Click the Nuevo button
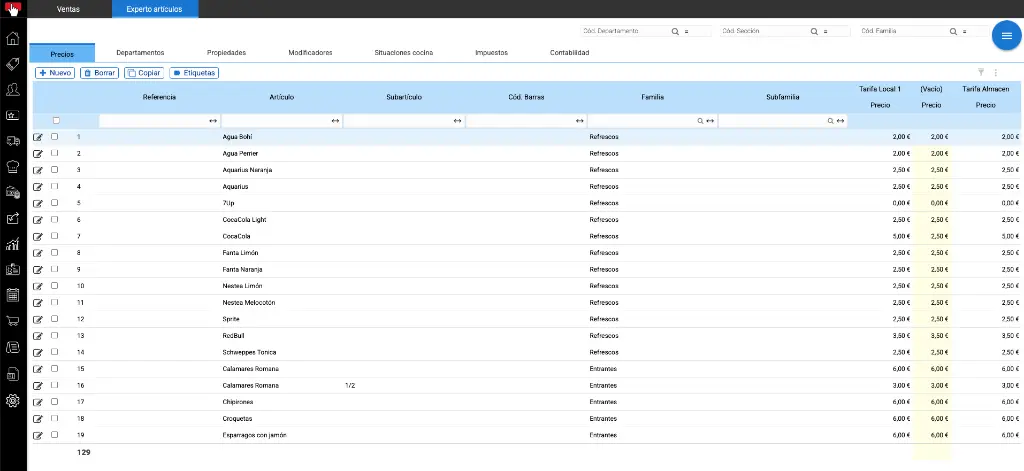This screenshot has height=471, width=1024. tap(55, 73)
